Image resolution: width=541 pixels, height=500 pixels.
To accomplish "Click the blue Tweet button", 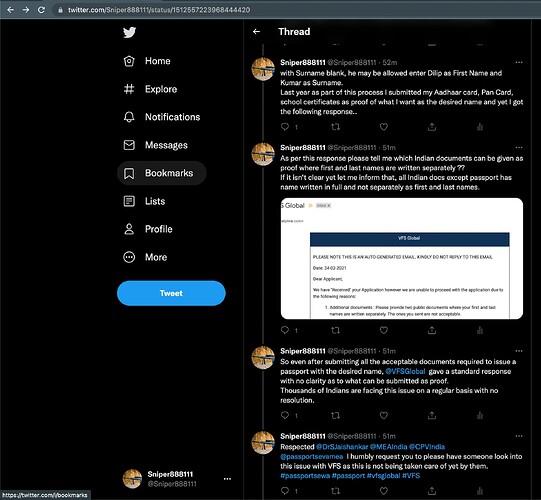I will coord(171,293).
